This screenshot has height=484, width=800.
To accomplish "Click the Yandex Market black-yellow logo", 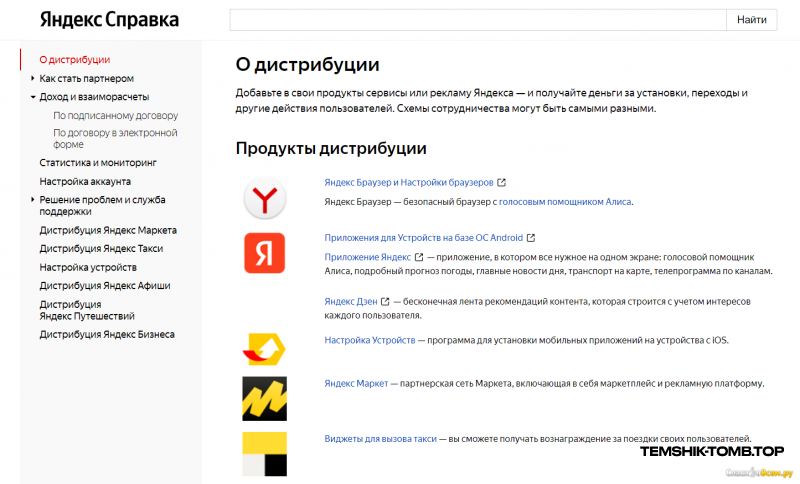I will (x=264, y=398).
